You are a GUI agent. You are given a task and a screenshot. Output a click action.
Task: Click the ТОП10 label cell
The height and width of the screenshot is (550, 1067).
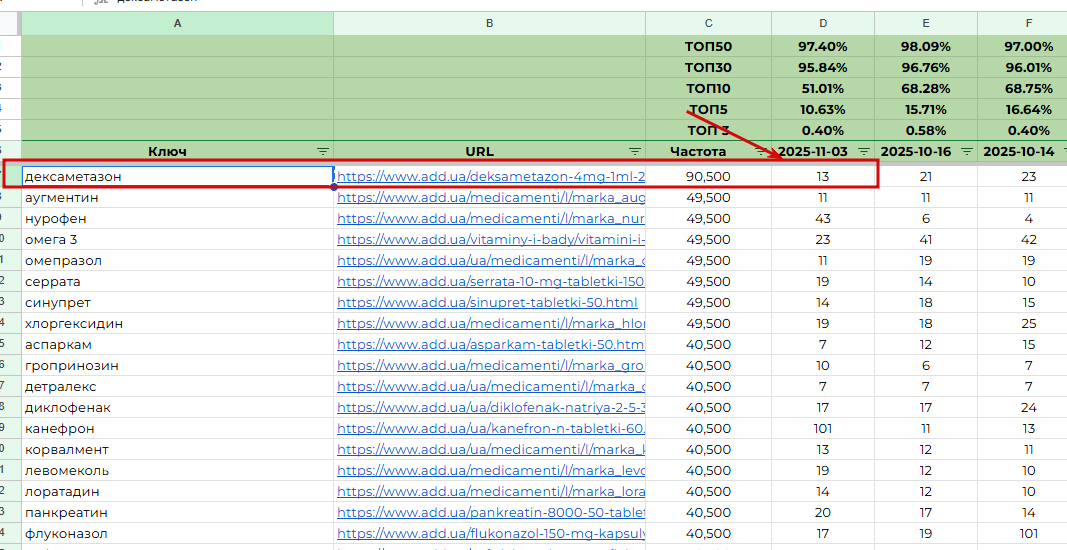pos(708,88)
